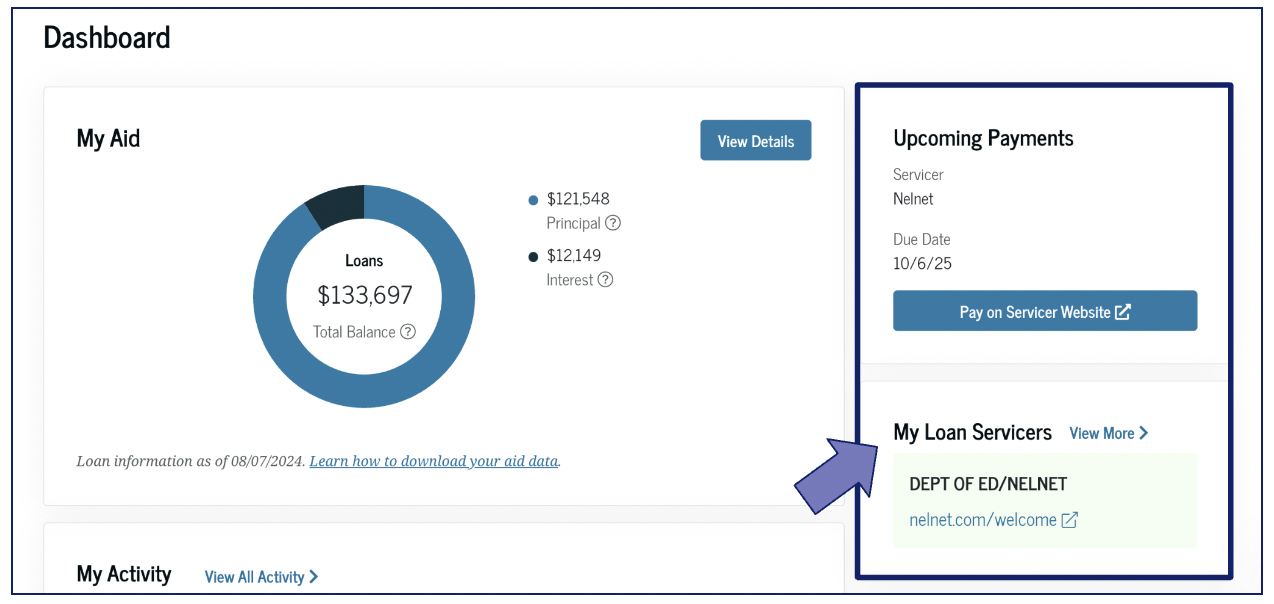Viewport: 1274px width, 604px height.
Task: Click the $133,697 total balance amount
Action: tap(365, 295)
